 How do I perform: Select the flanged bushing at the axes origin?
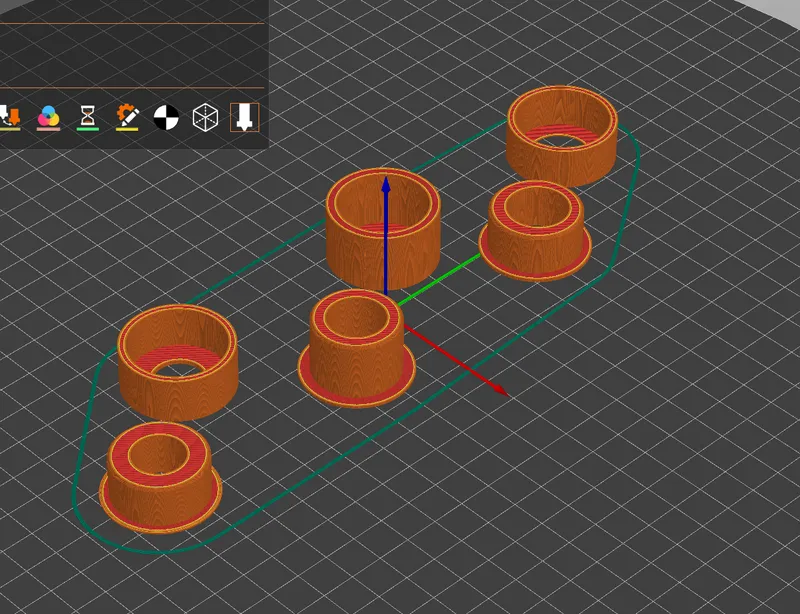click(357, 348)
